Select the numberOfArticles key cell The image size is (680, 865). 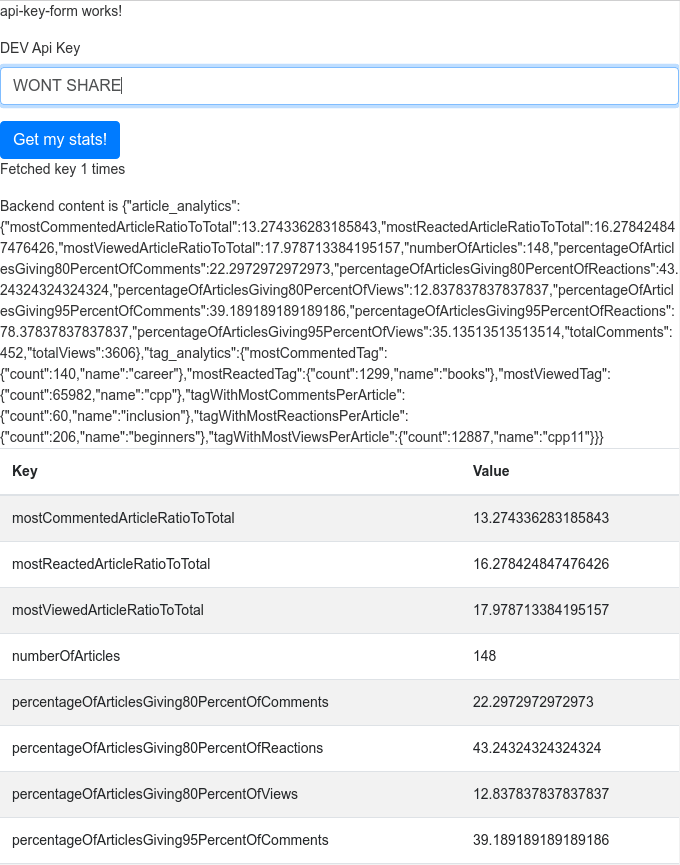click(66, 656)
